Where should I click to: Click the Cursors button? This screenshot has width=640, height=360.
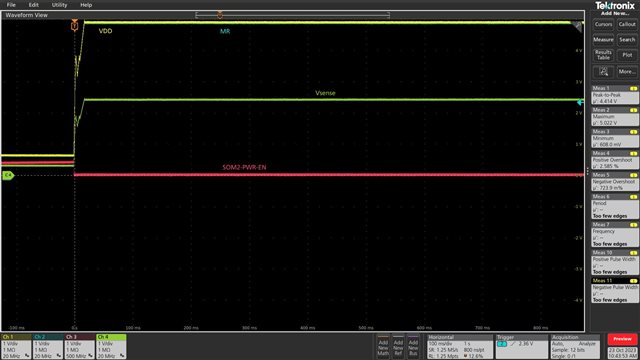pos(603,24)
